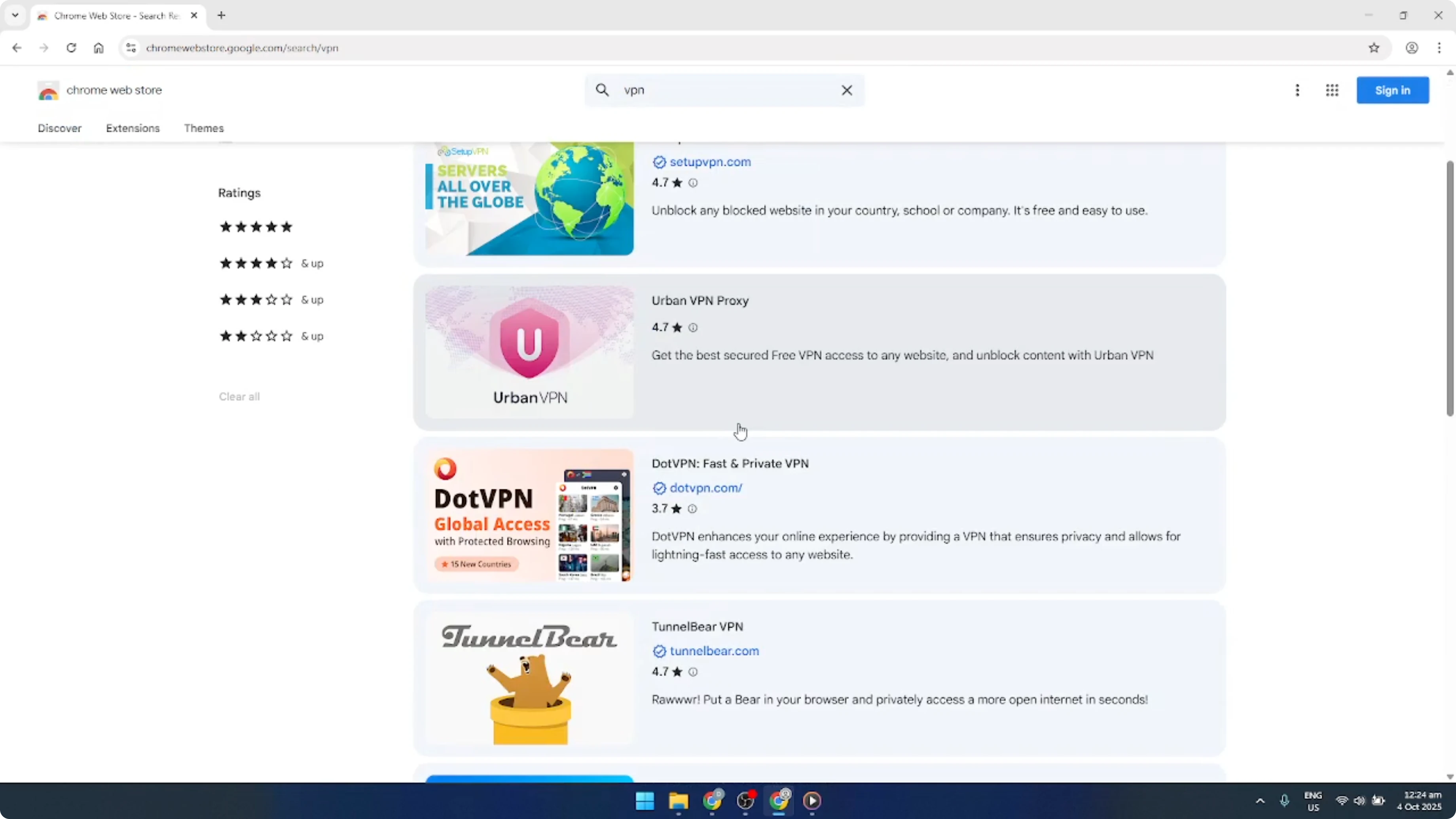Click the 4.7 rating of Urban VPN Proxy
The height and width of the screenshot is (819, 1456).
click(x=660, y=327)
